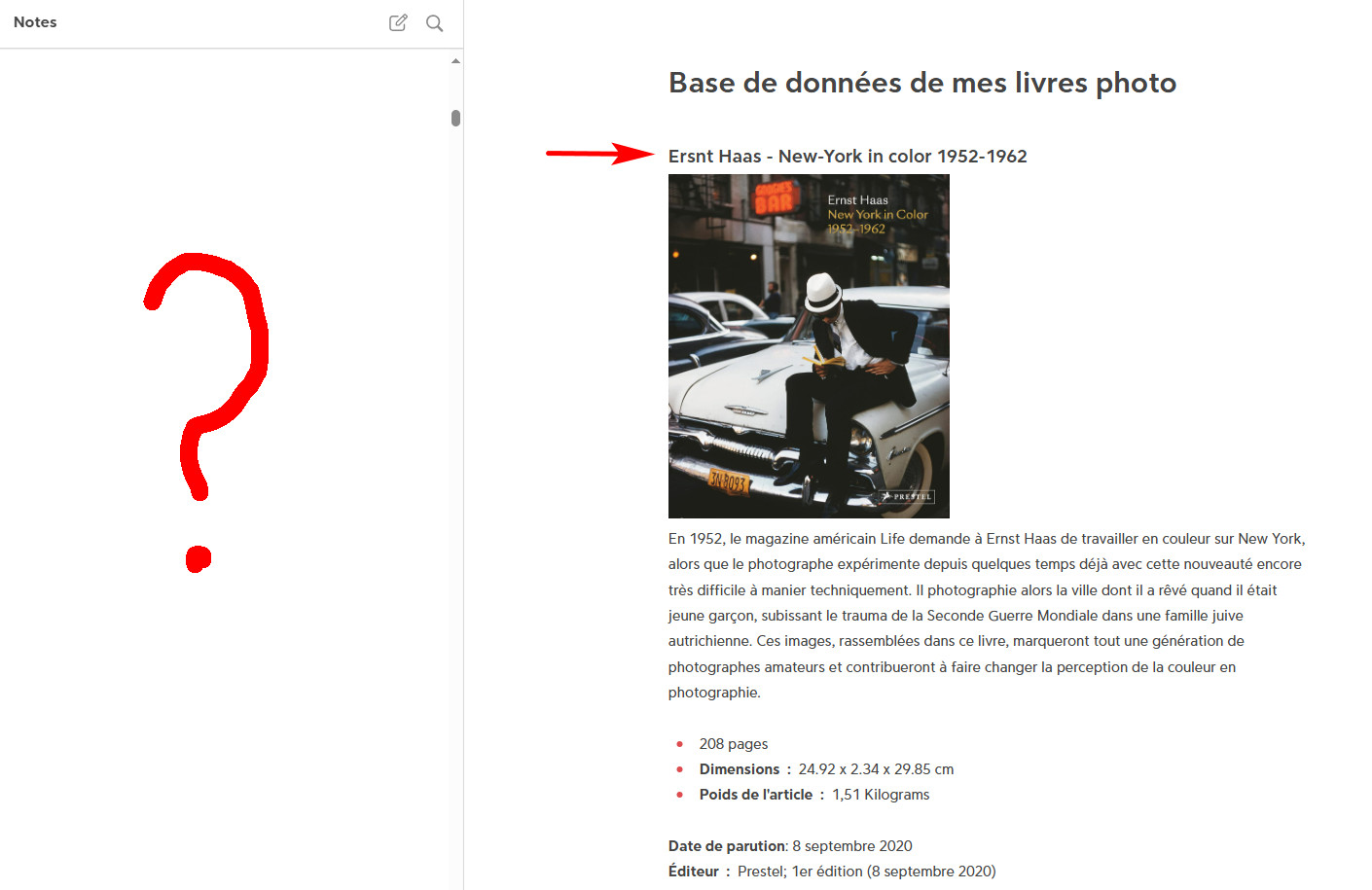Click the 'Poids de l'article' bullet line
Image resolution: width=1372 pixels, height=890 pixels.
pyautogui.click(x=813, y=795)
